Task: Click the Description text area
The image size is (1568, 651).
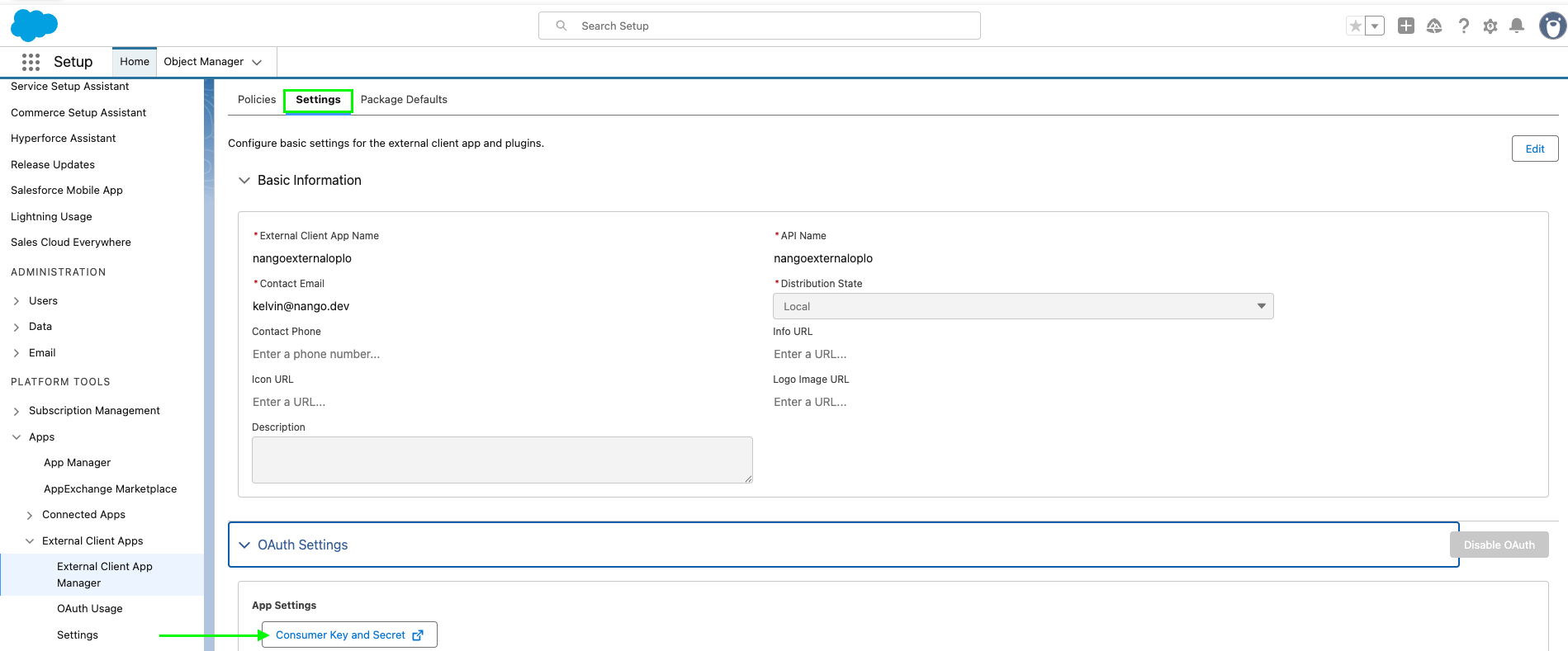Action: pos(502,460)
